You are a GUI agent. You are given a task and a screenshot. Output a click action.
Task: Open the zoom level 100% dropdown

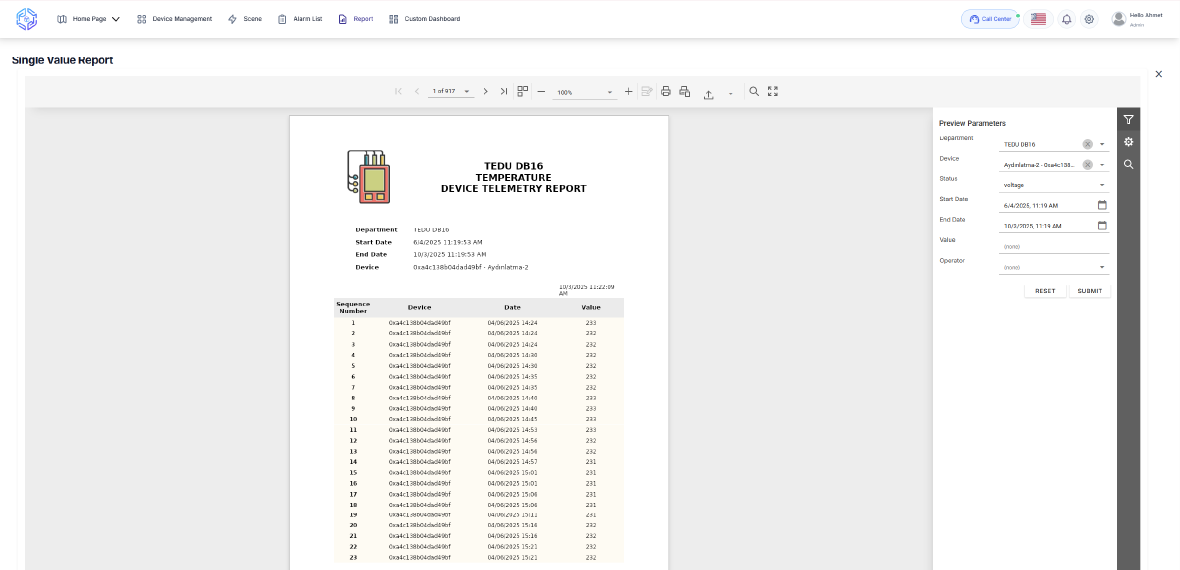pyautogui.click(x=609, y=92)
